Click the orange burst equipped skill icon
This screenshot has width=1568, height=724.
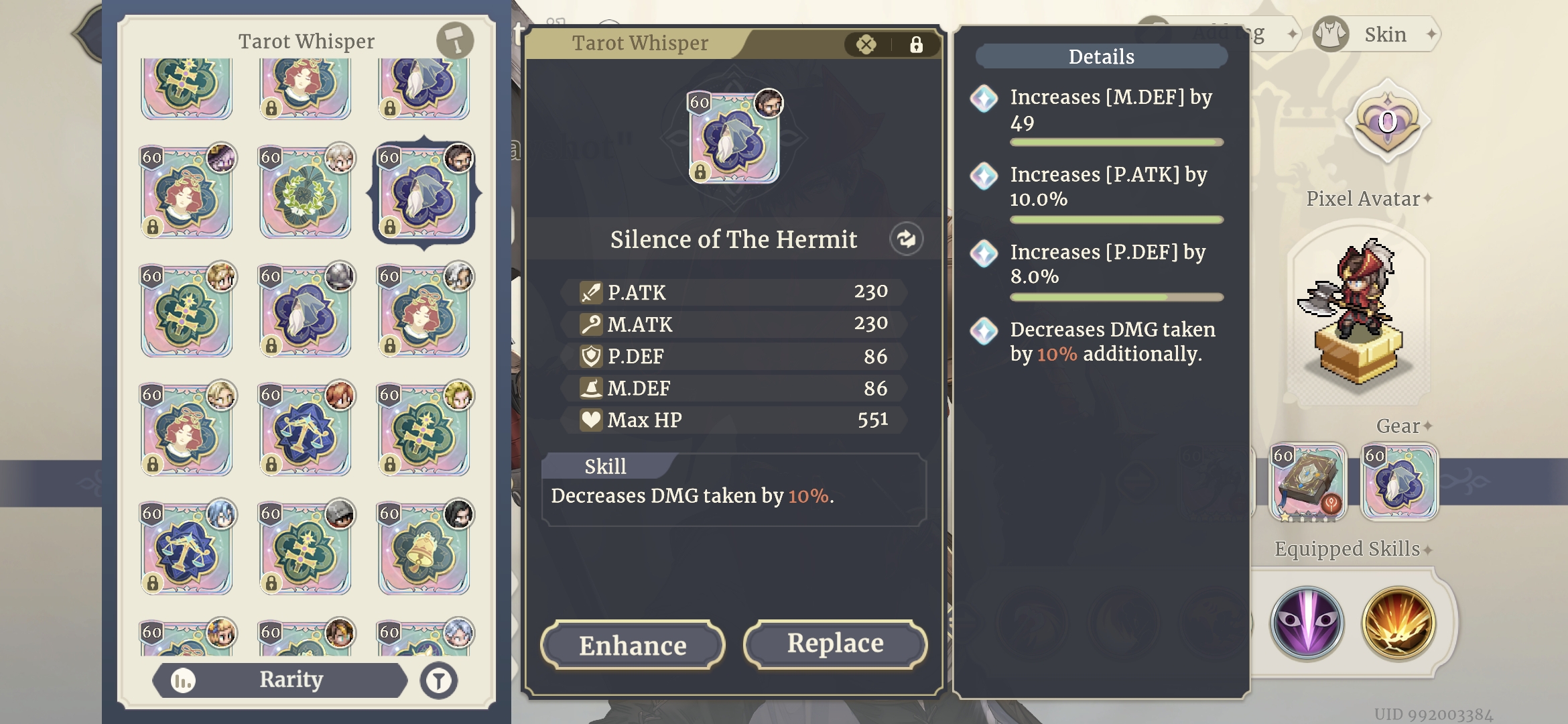point(1398,623)
